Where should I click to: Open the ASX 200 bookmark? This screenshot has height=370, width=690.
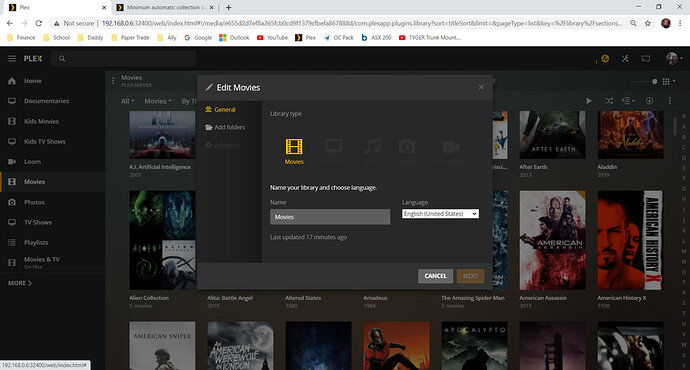pos(376,38)
